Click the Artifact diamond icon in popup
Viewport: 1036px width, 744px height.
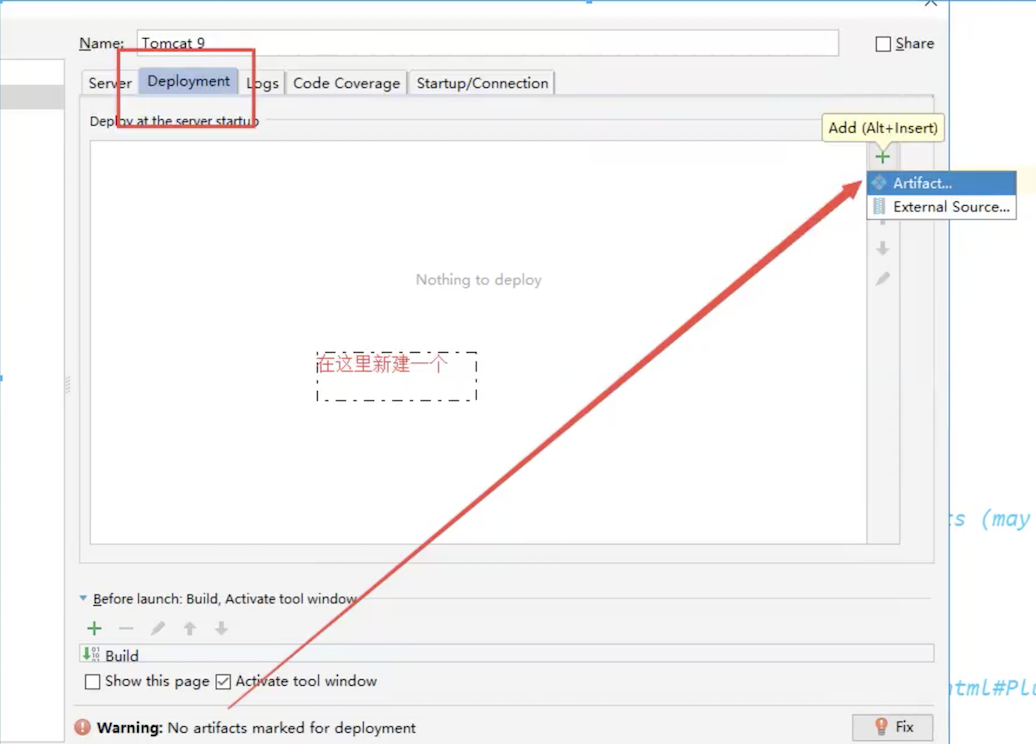879,182
